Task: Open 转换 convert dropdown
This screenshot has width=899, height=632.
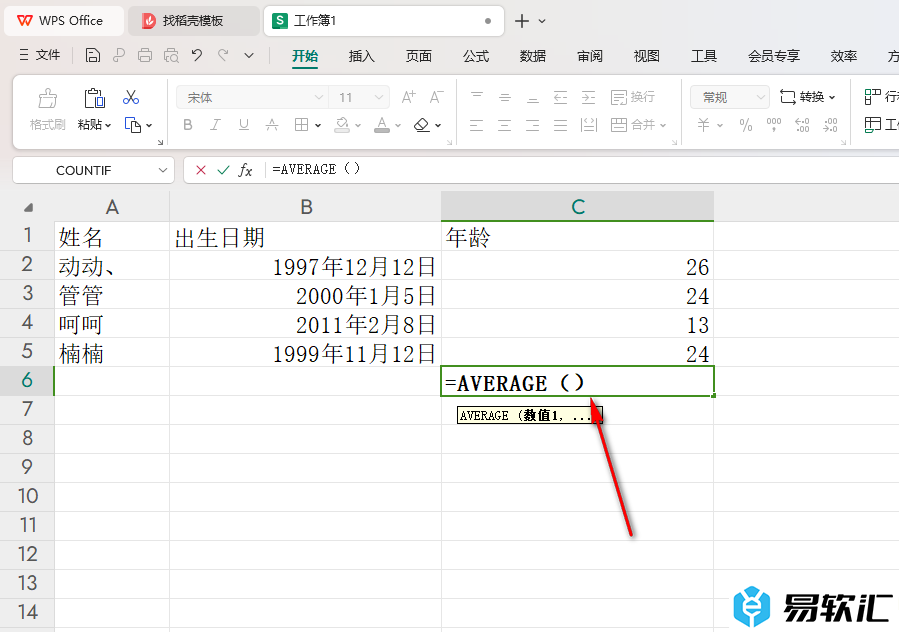Action: tap(807, 97)
